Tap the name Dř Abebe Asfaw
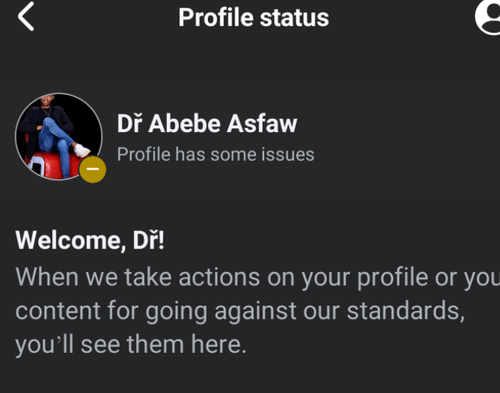500x393 pixels. (x=207, y=124)
